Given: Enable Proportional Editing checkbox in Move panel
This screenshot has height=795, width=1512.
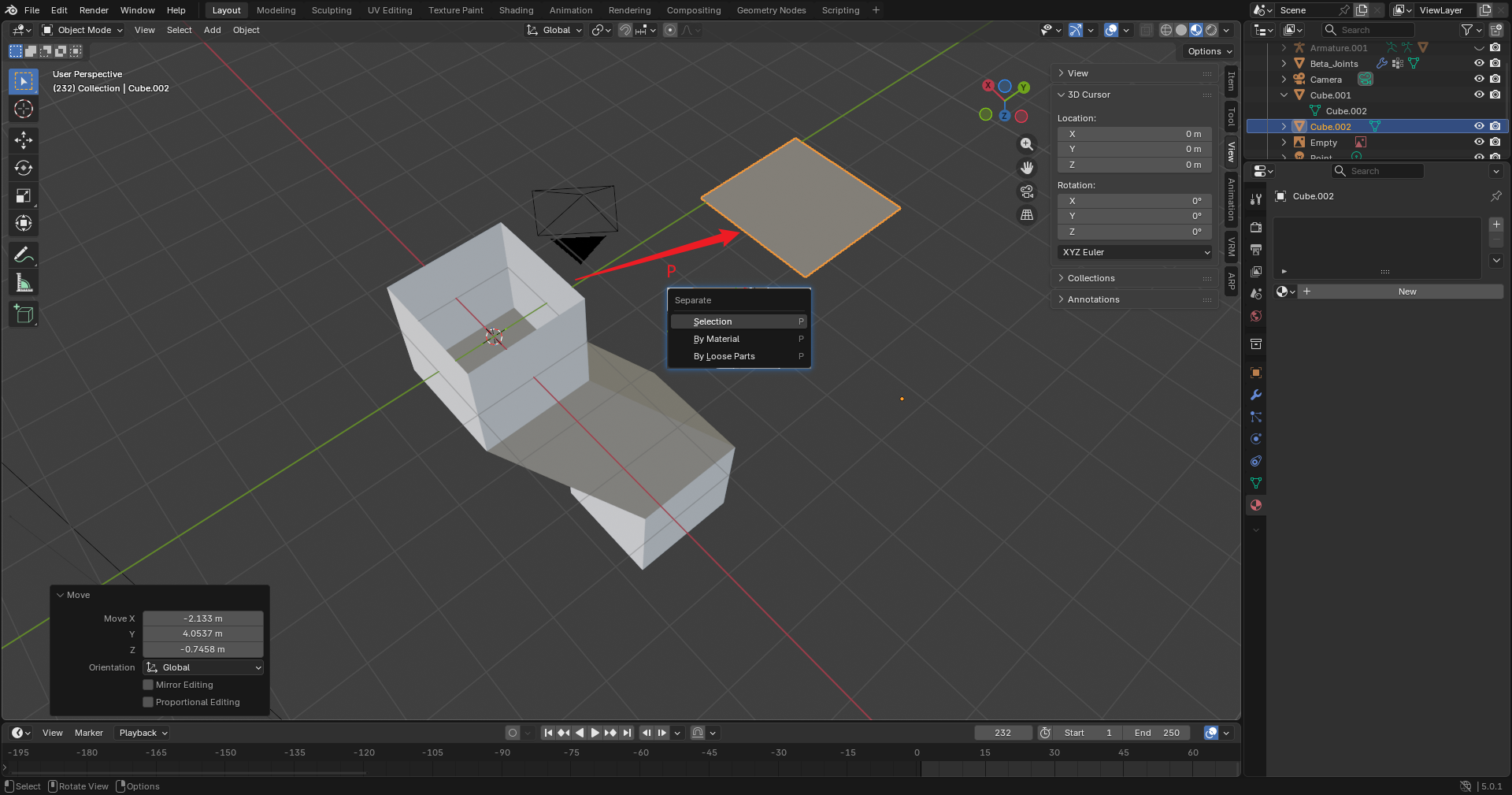Looking at the screenshot, I should click(148, 702).
